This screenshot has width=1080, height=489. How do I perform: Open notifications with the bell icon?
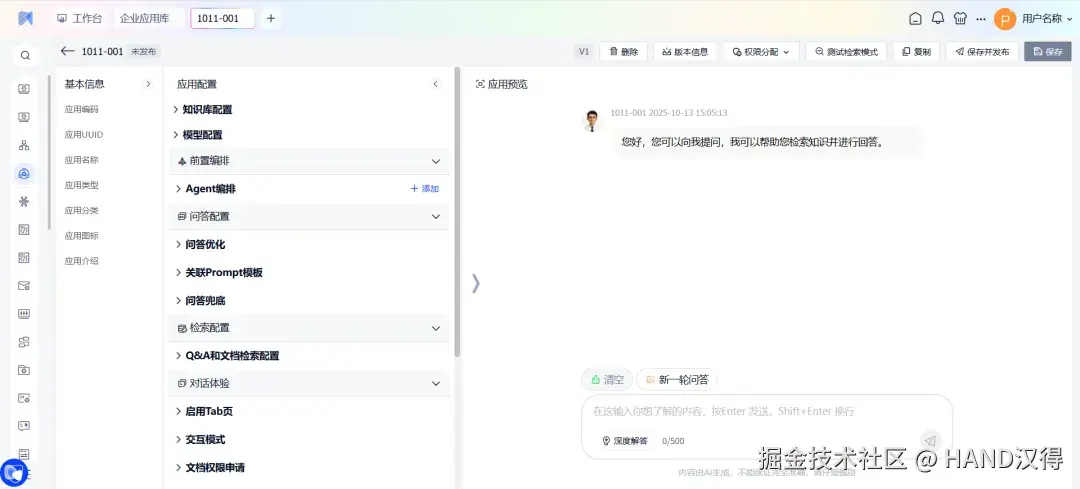coord(937,19)
